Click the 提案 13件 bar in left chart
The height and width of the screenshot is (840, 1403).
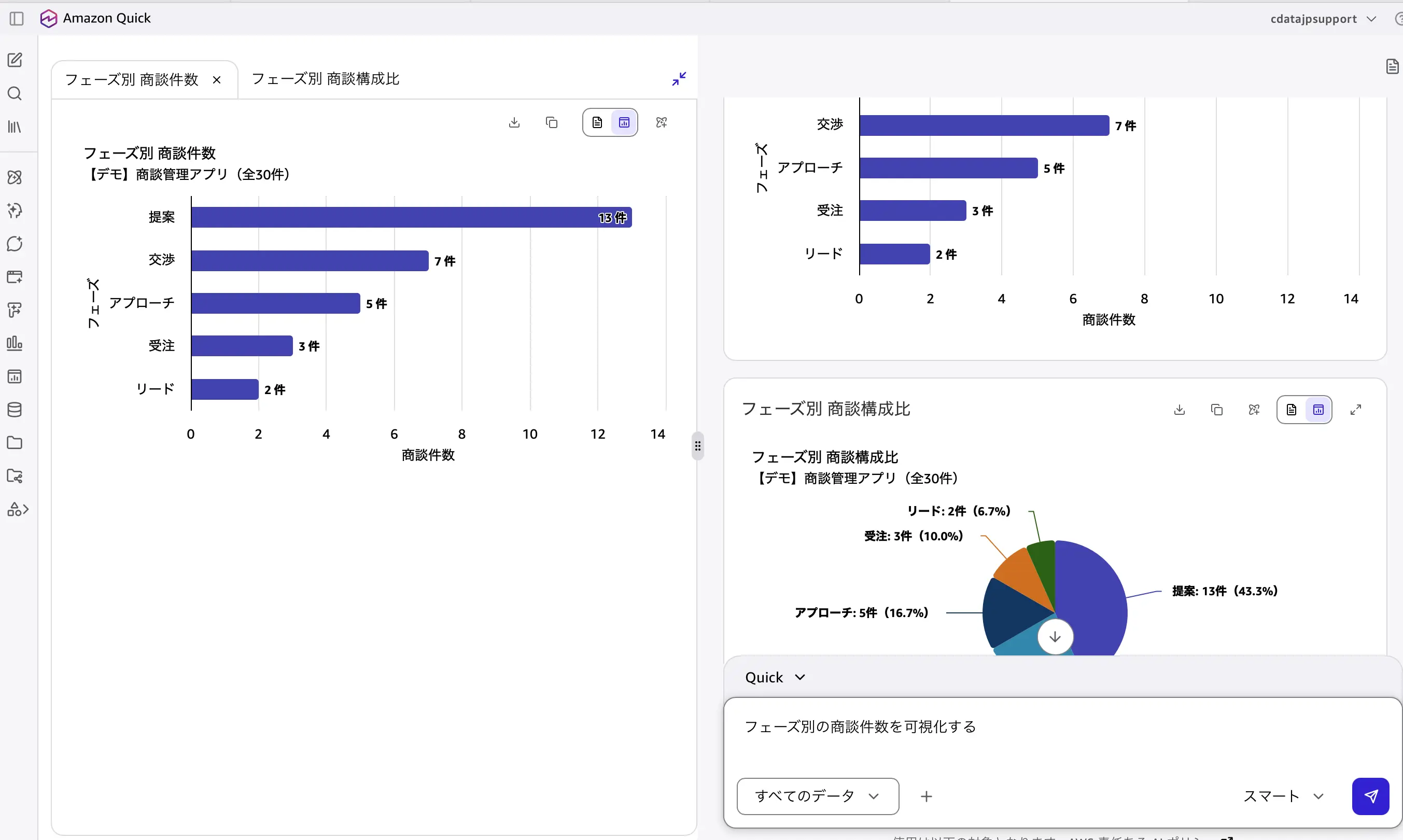(412, 217)
